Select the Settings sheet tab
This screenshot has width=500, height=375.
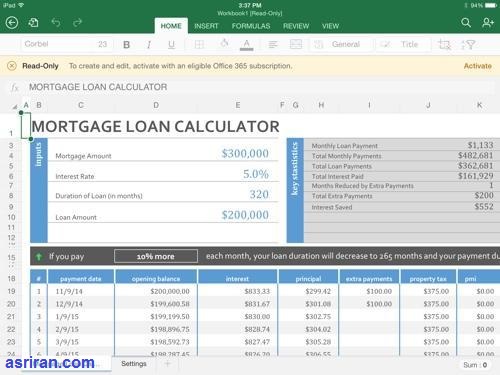(x=134, y=364)
